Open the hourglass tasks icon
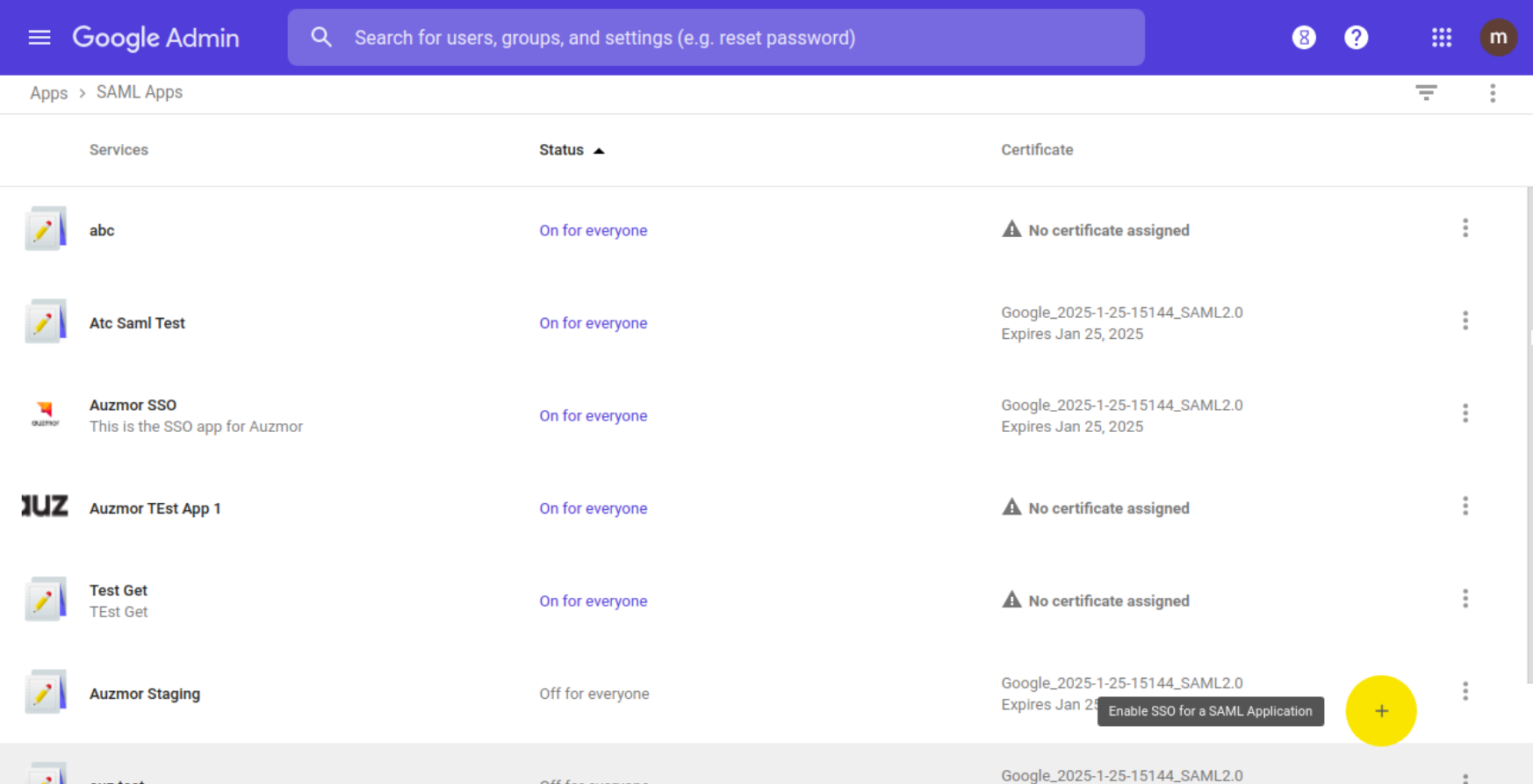This screenshot has height=784, width=1533. click(x=1304, y=38)
